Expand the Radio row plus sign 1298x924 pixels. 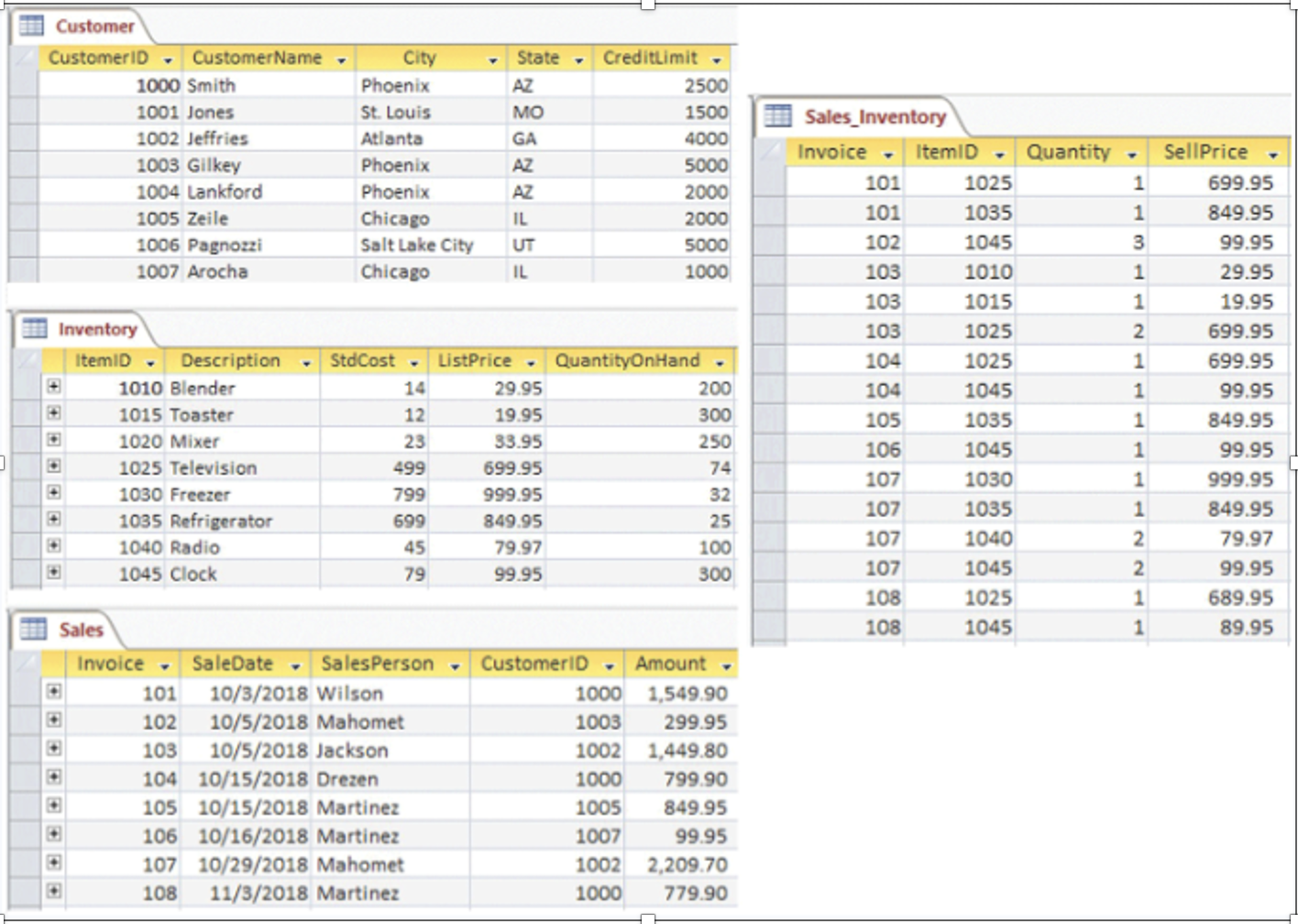(54, 545)
